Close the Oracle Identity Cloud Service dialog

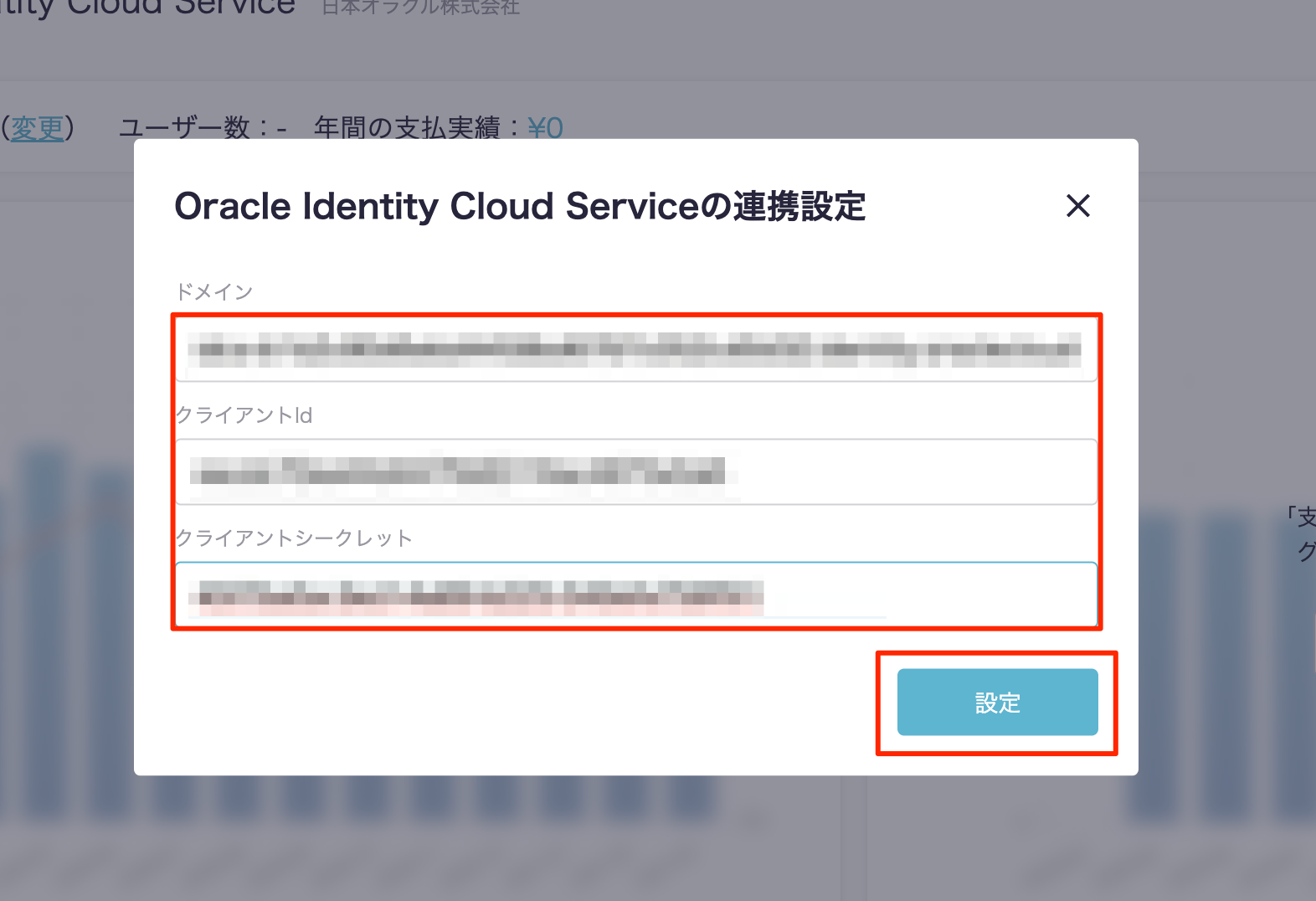click(x=1077, y=205)
